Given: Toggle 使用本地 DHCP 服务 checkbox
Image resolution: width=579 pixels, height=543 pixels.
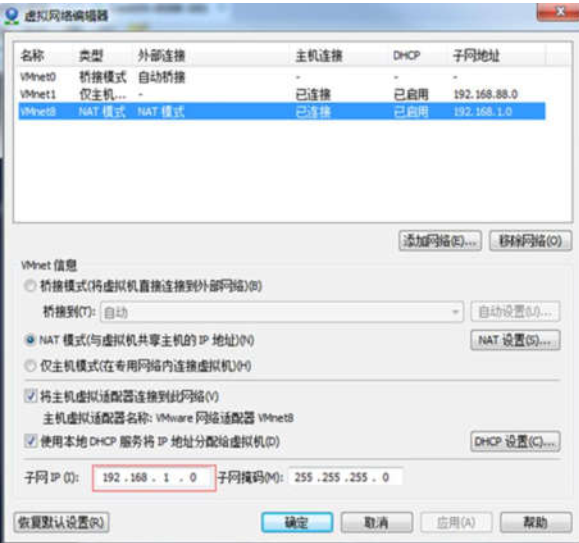Looking at the screenshot, I should point(30,441).
